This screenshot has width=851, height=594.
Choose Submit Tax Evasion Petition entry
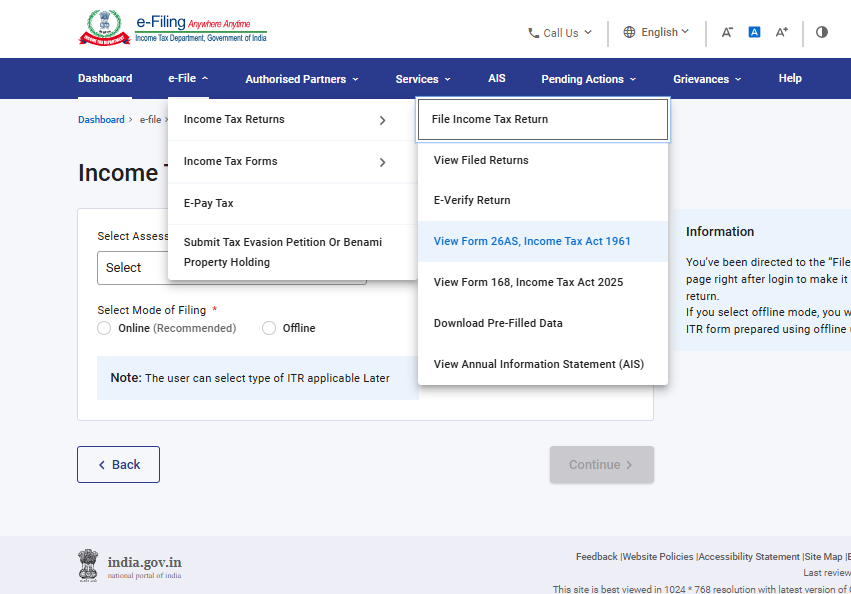293,252
